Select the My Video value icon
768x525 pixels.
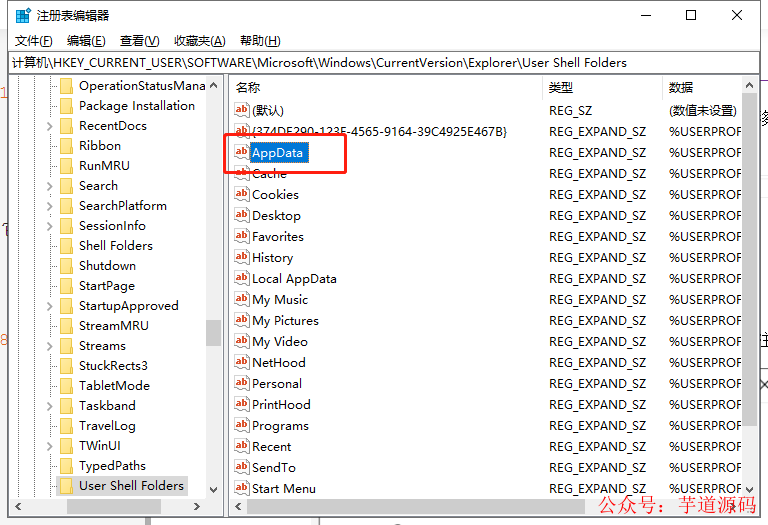[x=241, y=341]
